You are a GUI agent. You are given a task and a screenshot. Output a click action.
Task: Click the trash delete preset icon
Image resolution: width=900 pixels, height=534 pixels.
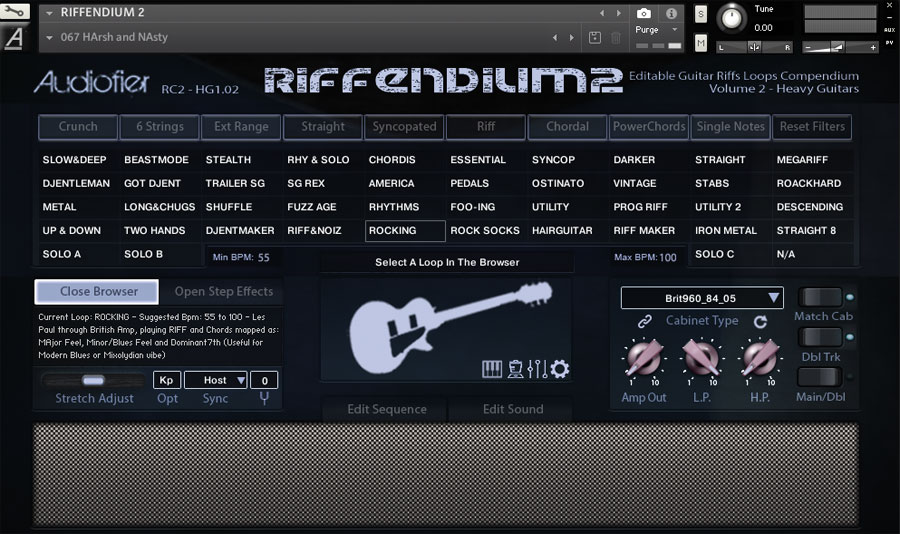coord(615,38)
